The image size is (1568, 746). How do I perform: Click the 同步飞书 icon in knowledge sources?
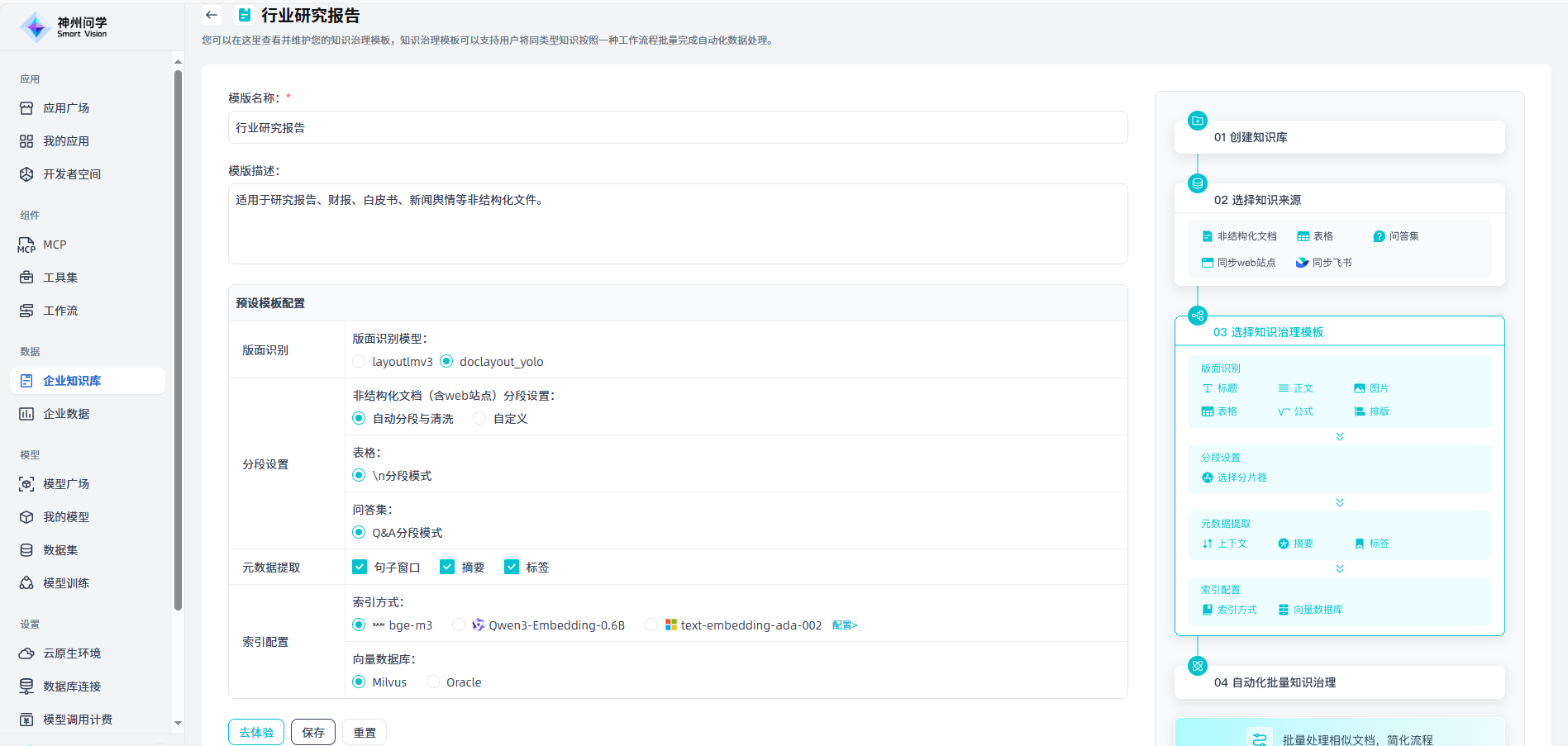point(1302,263)
